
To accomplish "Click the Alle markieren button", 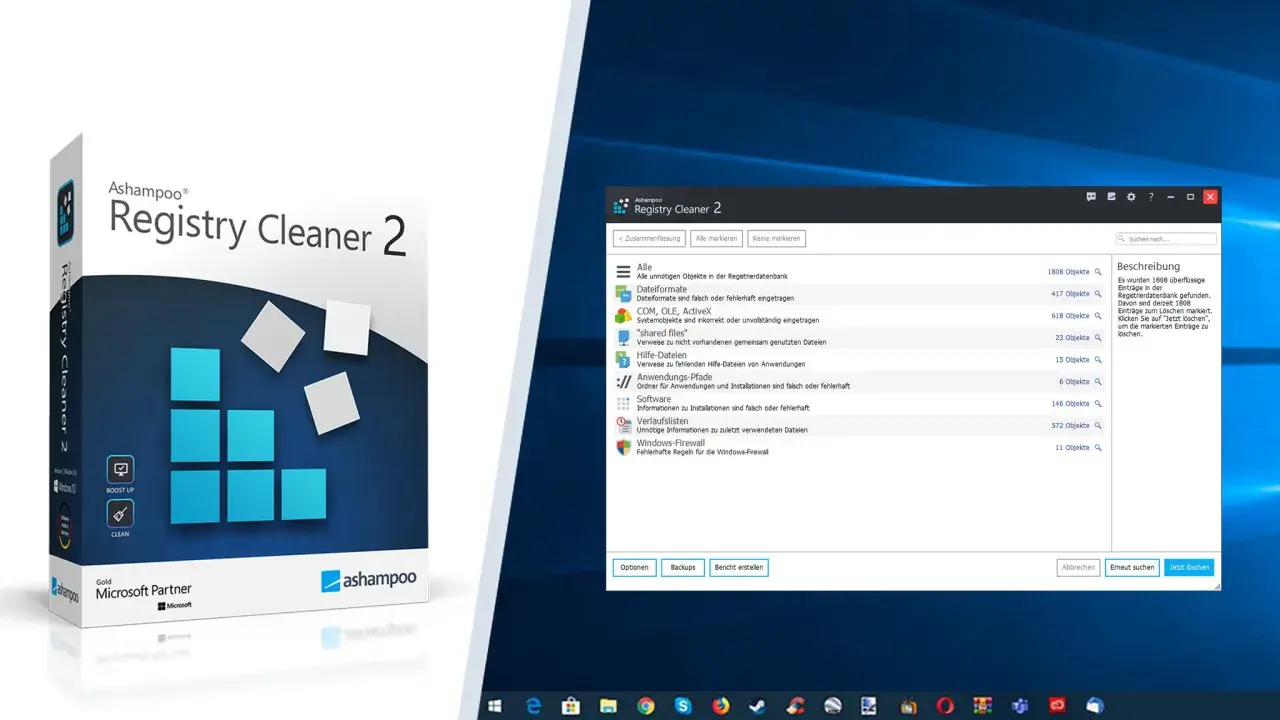I will click(x=716, y=238).
